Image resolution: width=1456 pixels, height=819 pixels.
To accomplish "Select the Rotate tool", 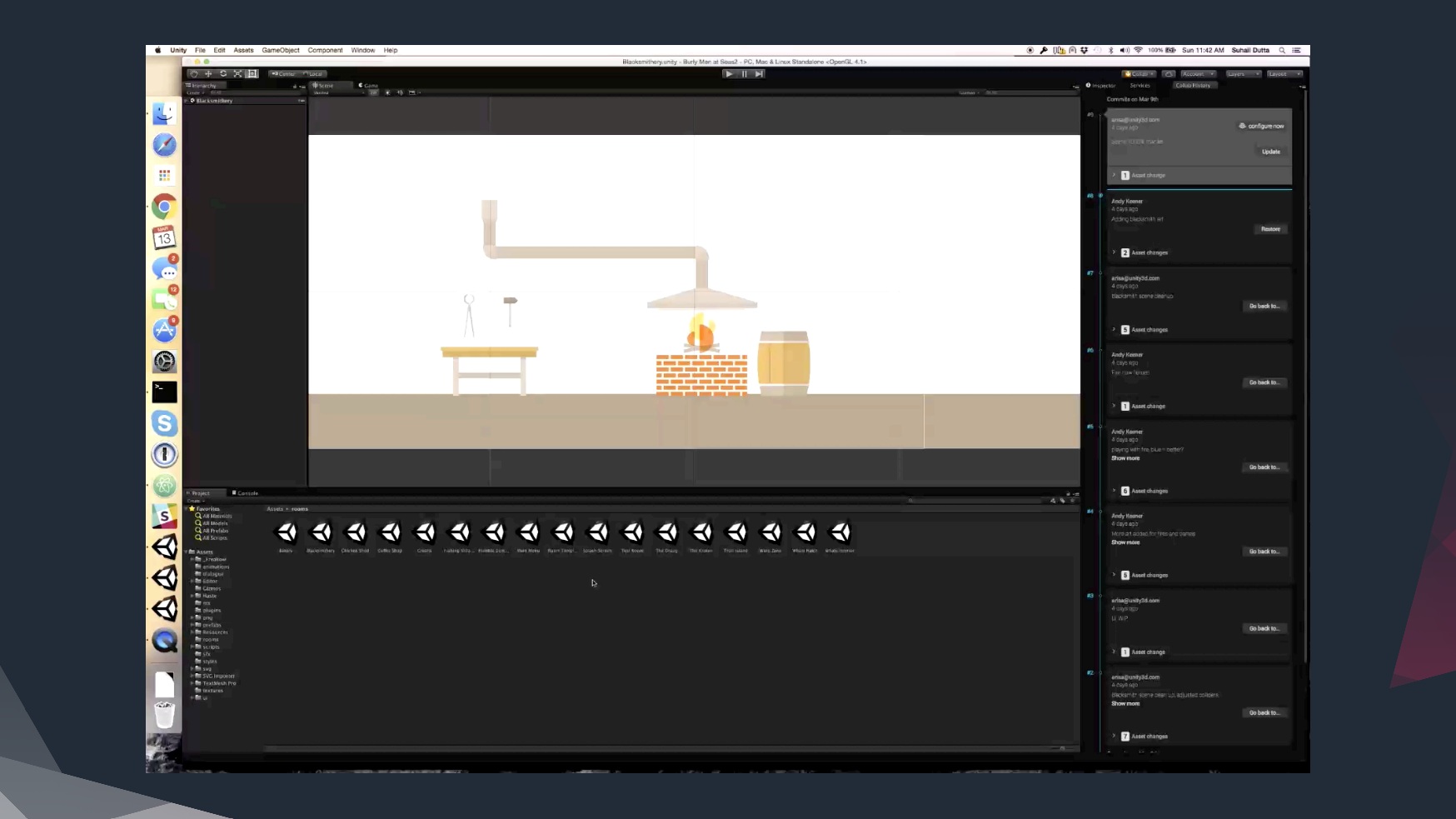I will pos(223,74).
